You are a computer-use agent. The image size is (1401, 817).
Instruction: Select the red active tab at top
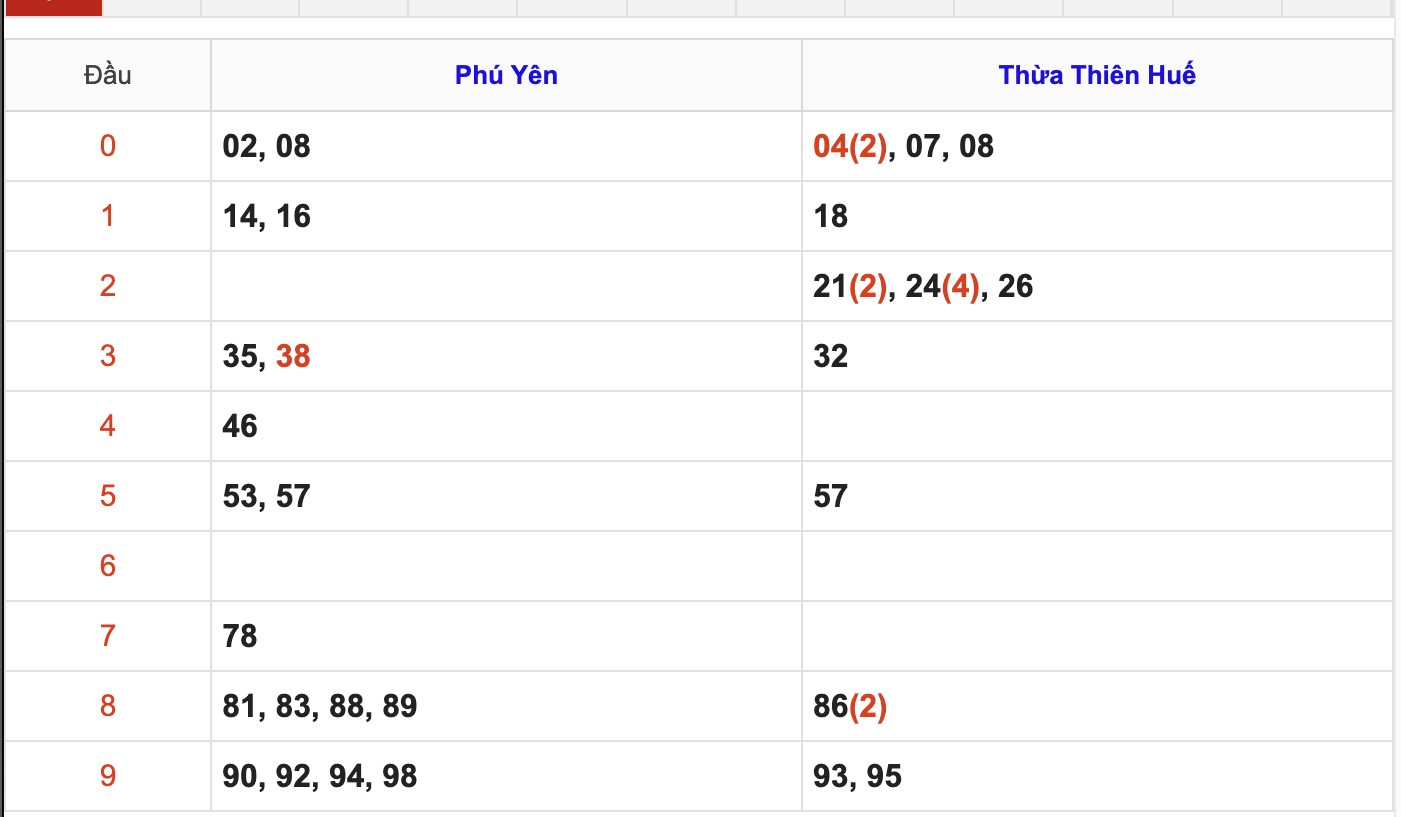click(54, 6)
